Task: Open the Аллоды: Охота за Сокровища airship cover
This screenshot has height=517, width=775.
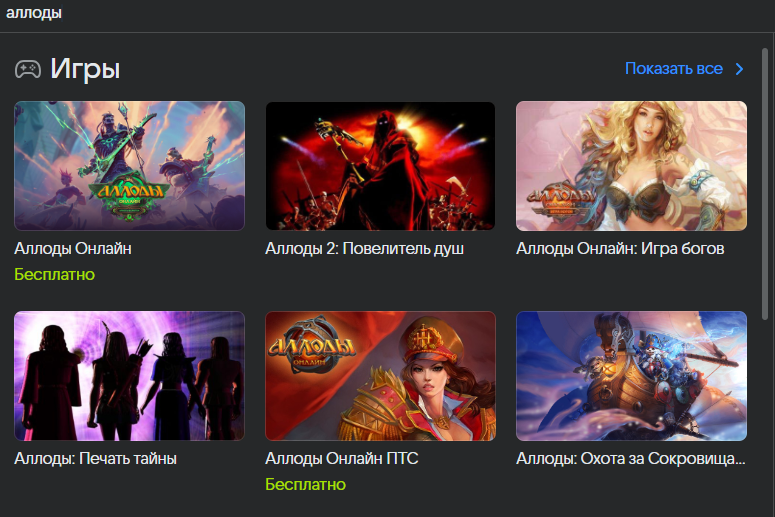Action: [631, 376]
